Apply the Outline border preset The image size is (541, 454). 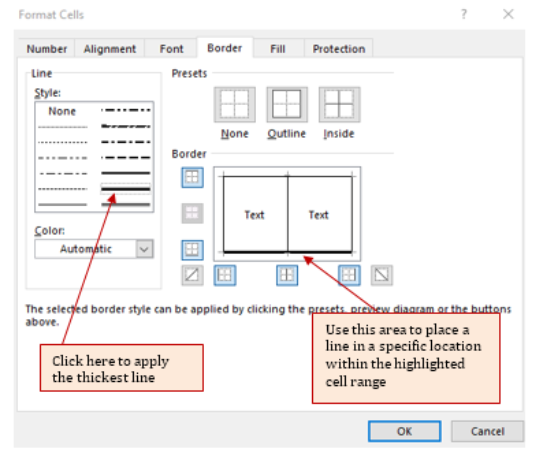pyautogui.click(x=287, y=105)
